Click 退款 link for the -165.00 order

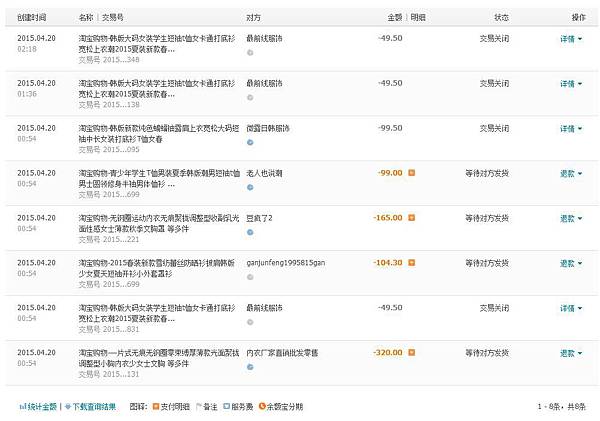[x=567, y=219]
